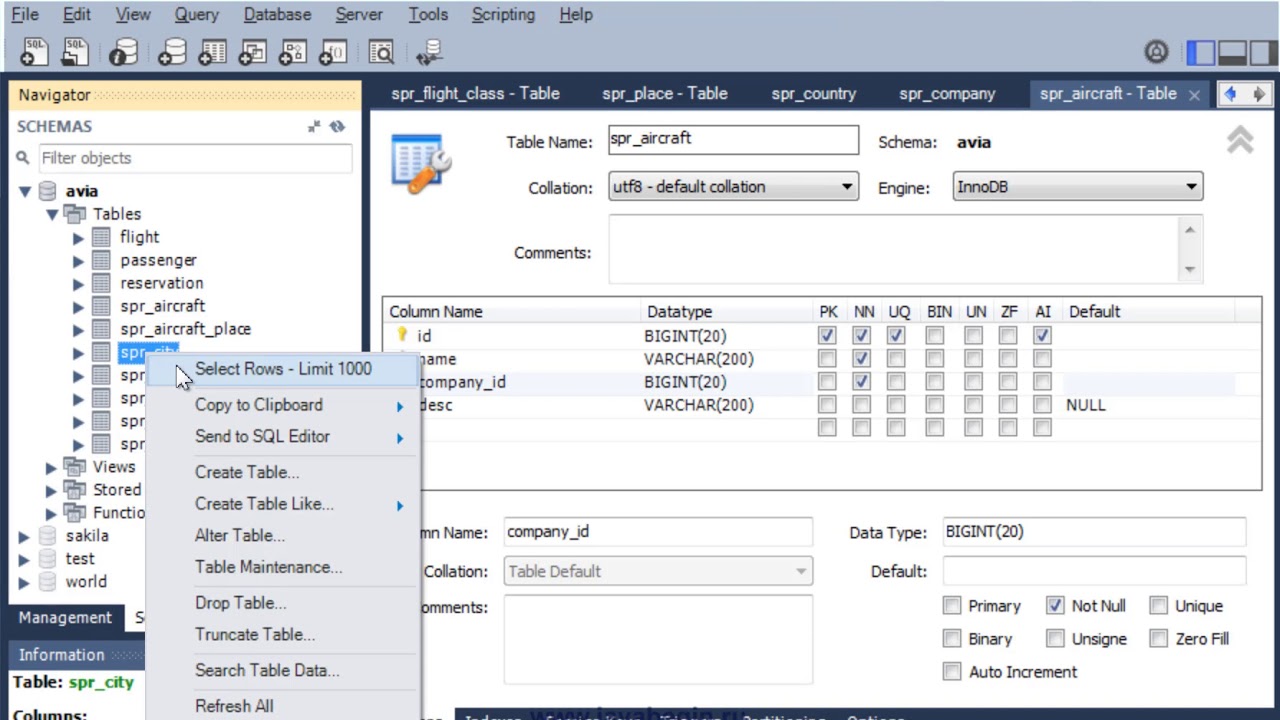Image resolution: width=1280 pixels, height=720 pixels.
Task: Enable the Unique checkbox
Action: click(1158, 606)
